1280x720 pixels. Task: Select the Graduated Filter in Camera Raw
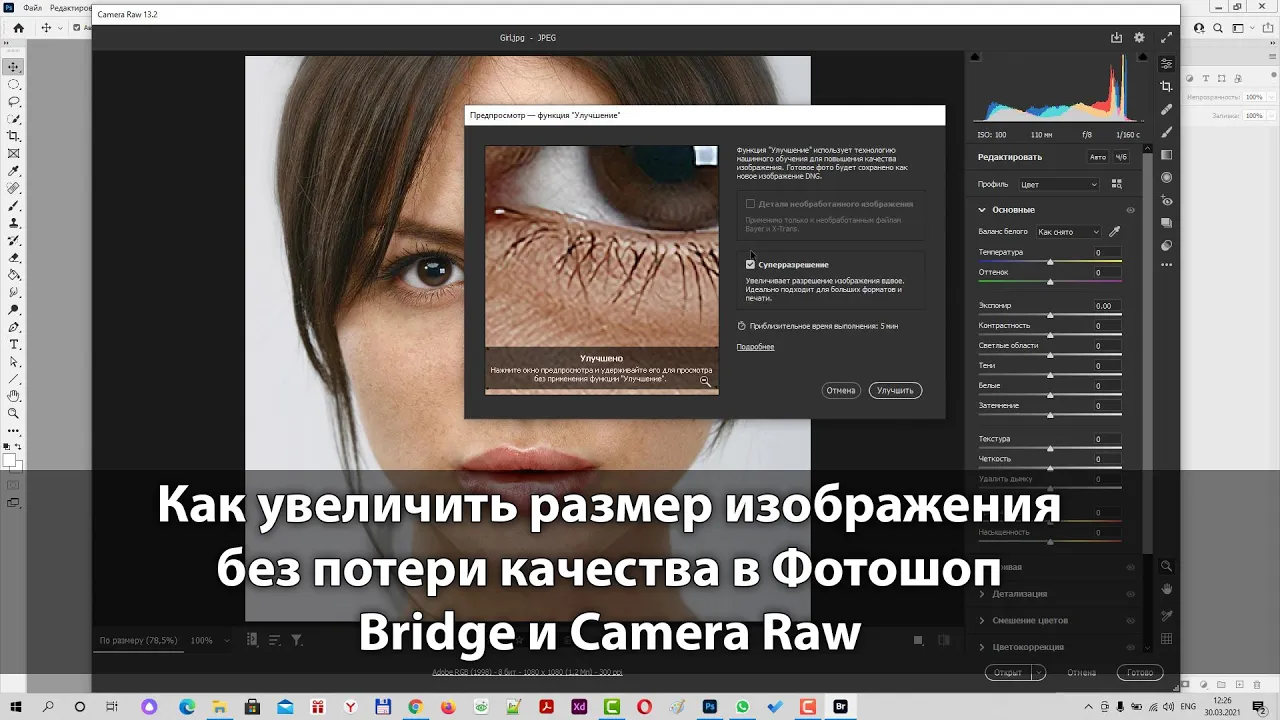tap(1166, 155)
